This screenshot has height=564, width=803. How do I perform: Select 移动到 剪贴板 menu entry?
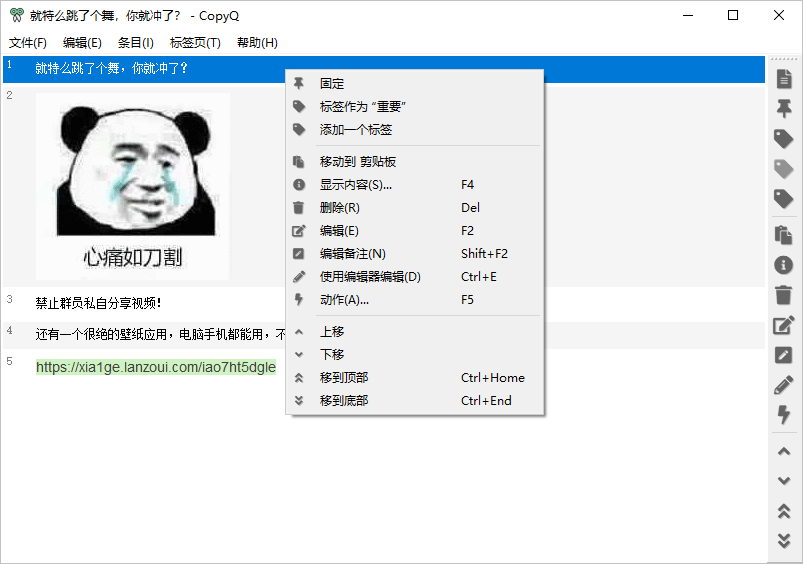point(415,162)
